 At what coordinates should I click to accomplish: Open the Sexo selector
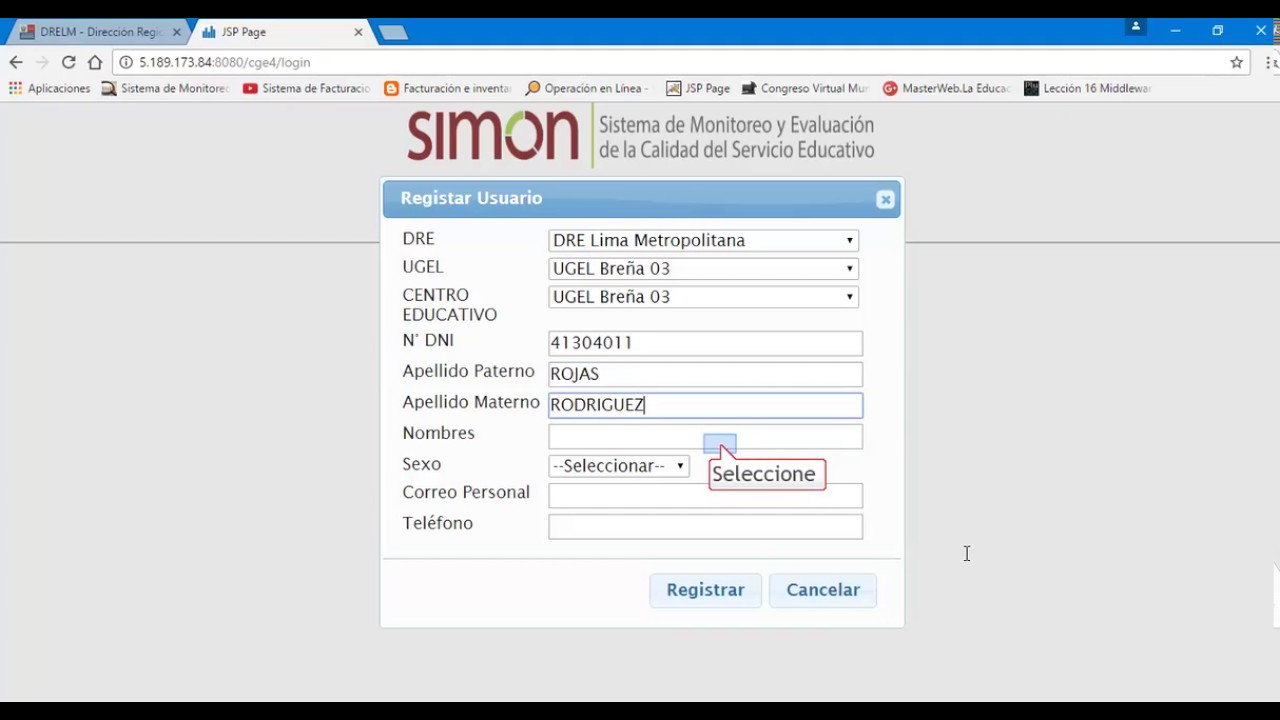pyautogui.click(x=619, y=465)
